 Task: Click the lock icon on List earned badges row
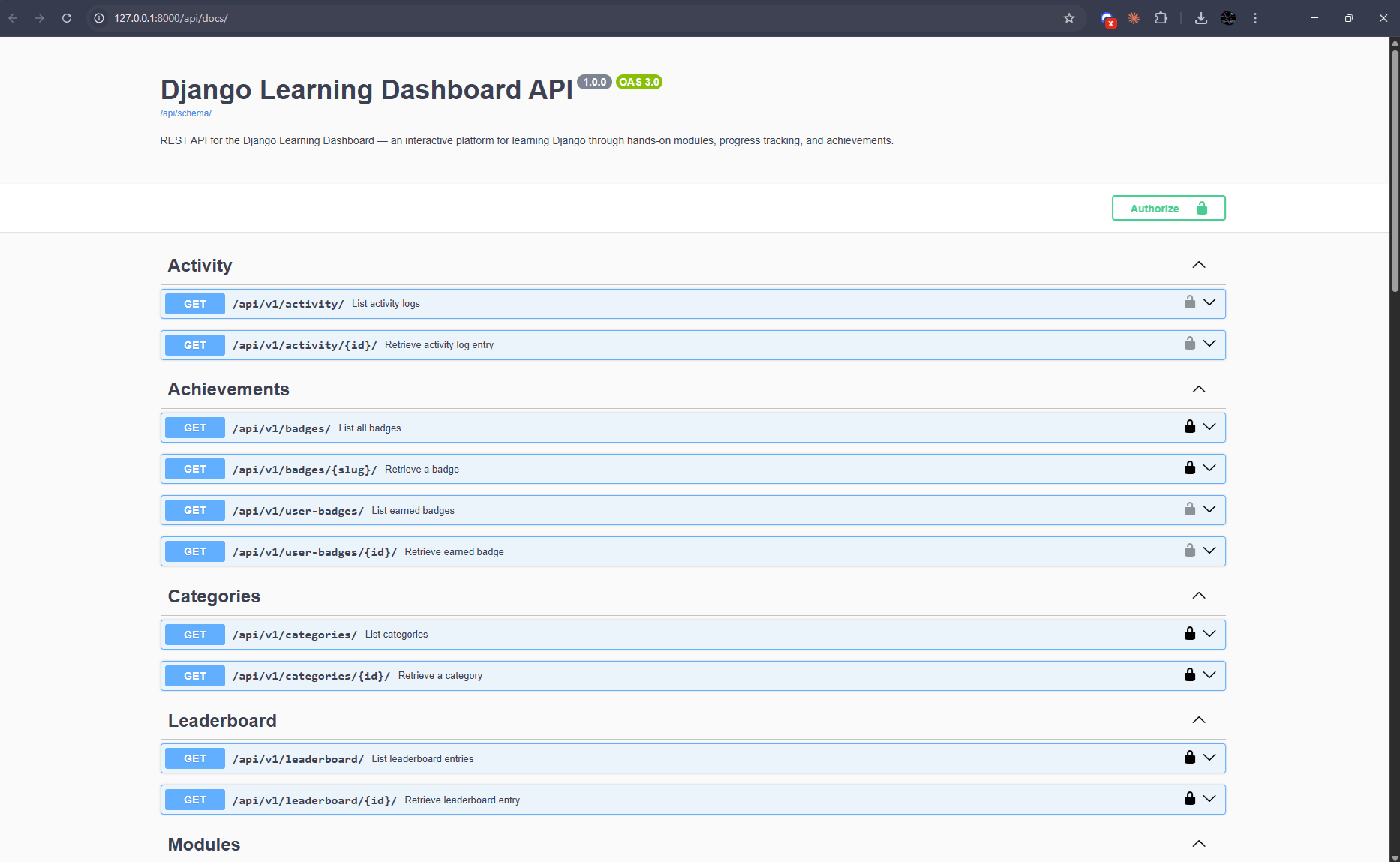[1189, 509]
